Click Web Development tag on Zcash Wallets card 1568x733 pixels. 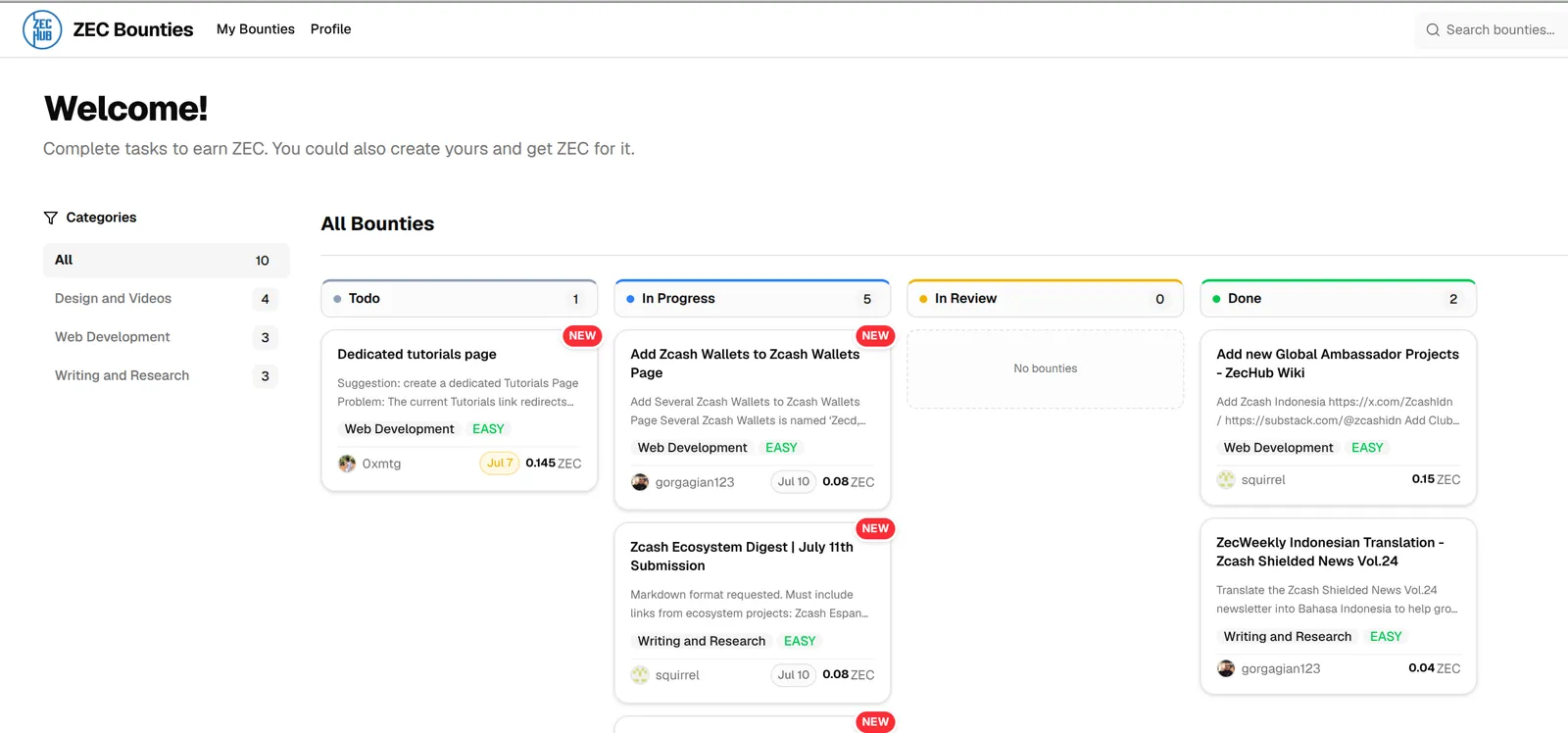click(692, 448)
